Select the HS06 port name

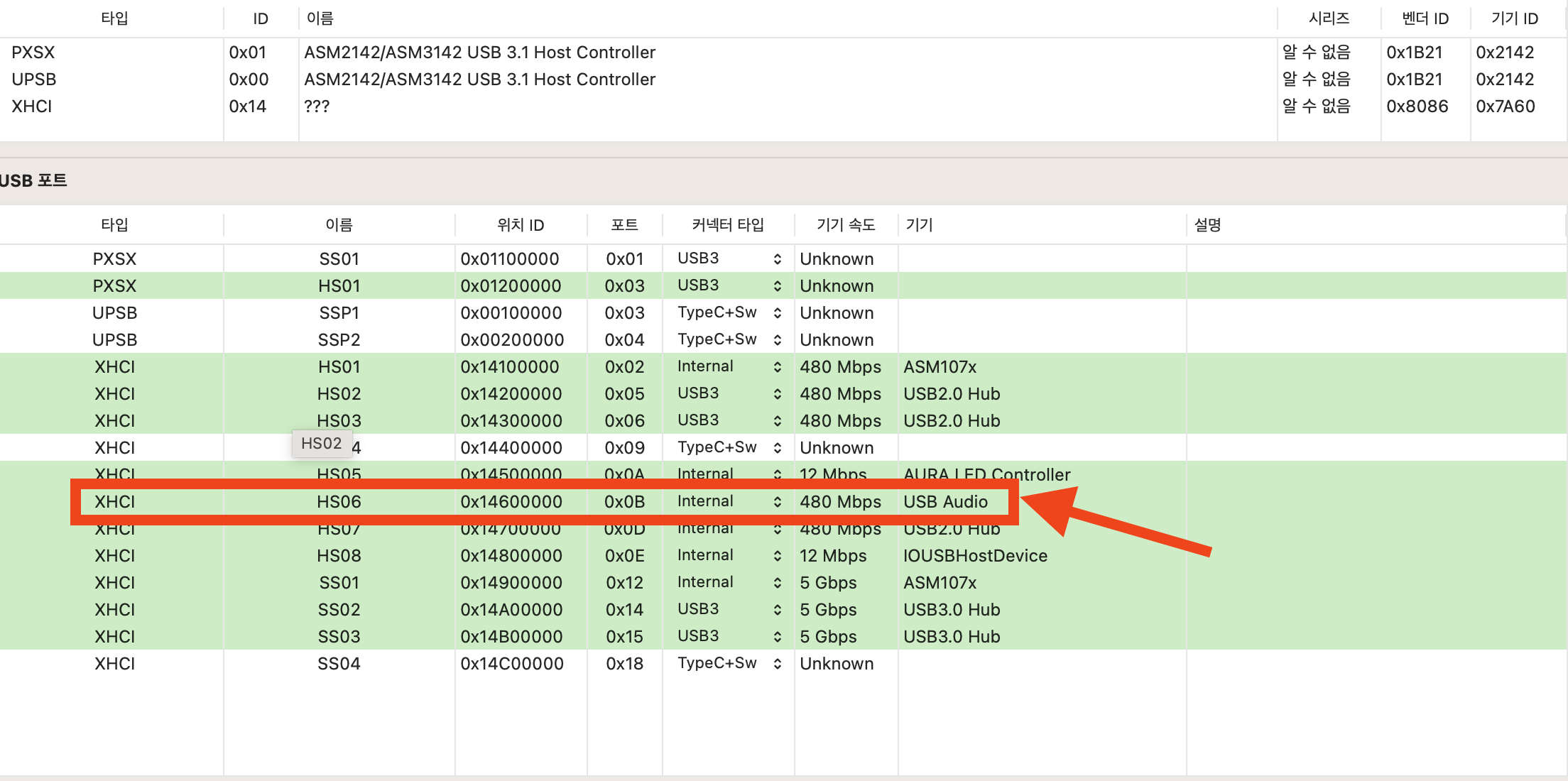click(339, 502)
